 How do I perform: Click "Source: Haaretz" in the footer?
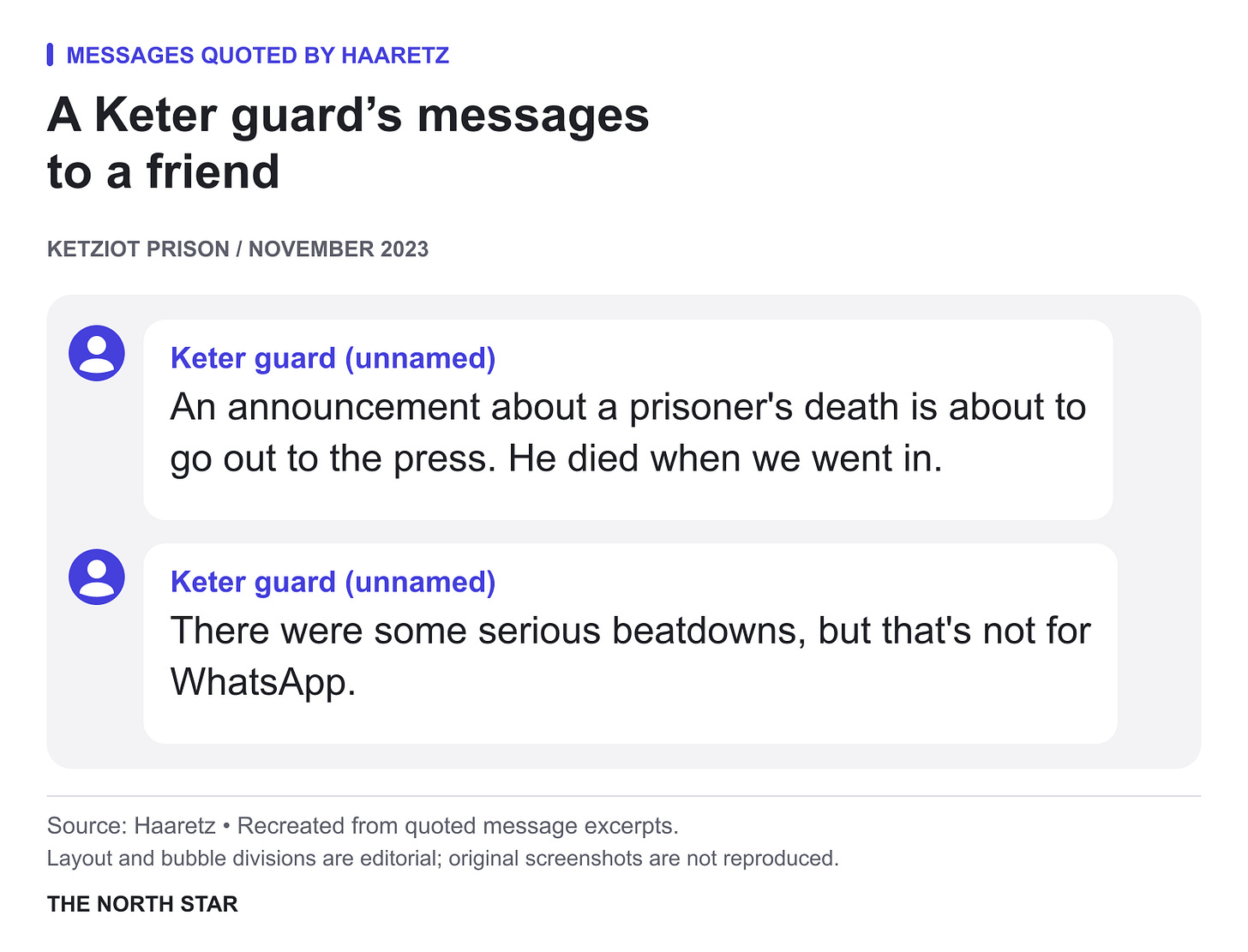(131, 826)
